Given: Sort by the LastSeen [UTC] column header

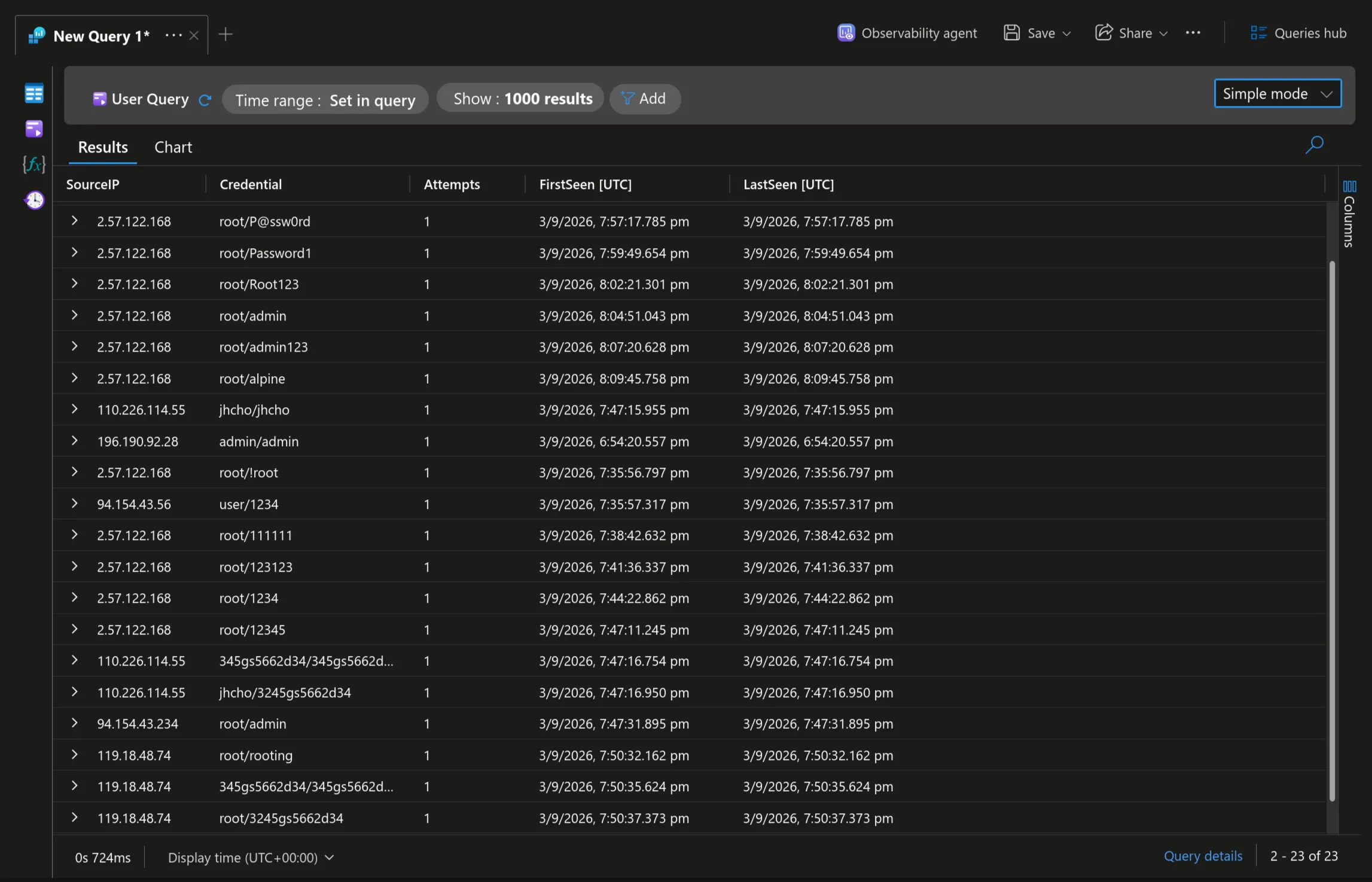Looking at the screenshot, I should 788,184.
